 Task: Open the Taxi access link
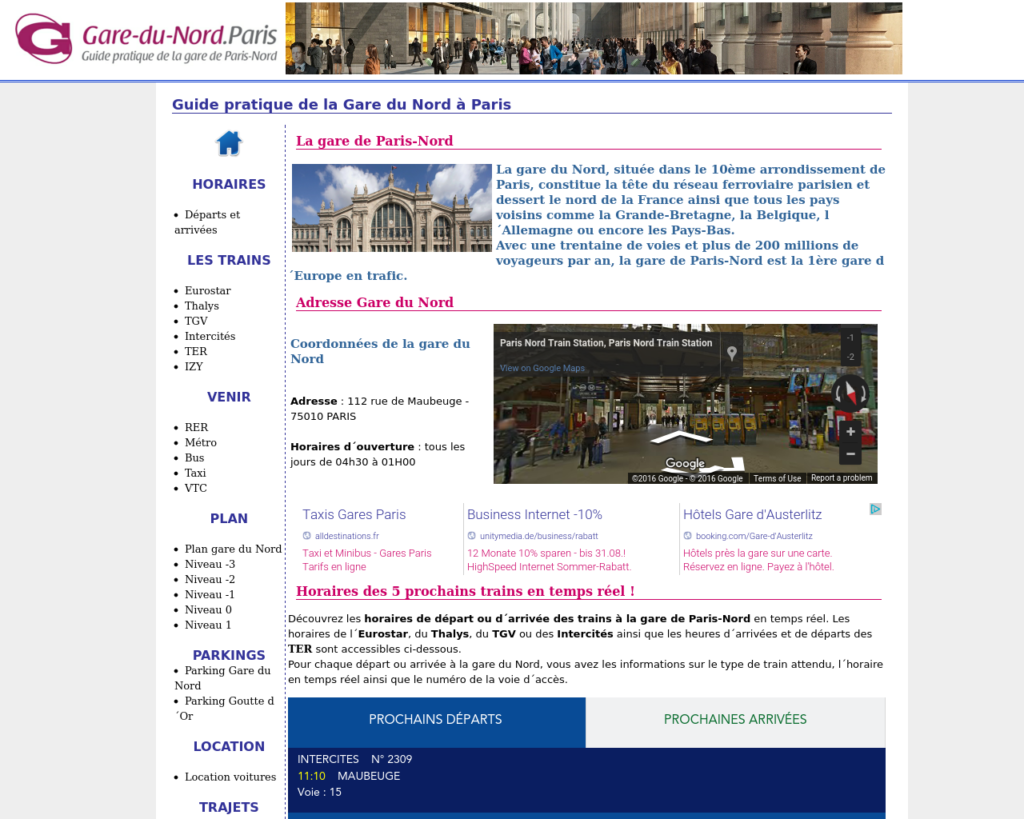click(195, 473)
